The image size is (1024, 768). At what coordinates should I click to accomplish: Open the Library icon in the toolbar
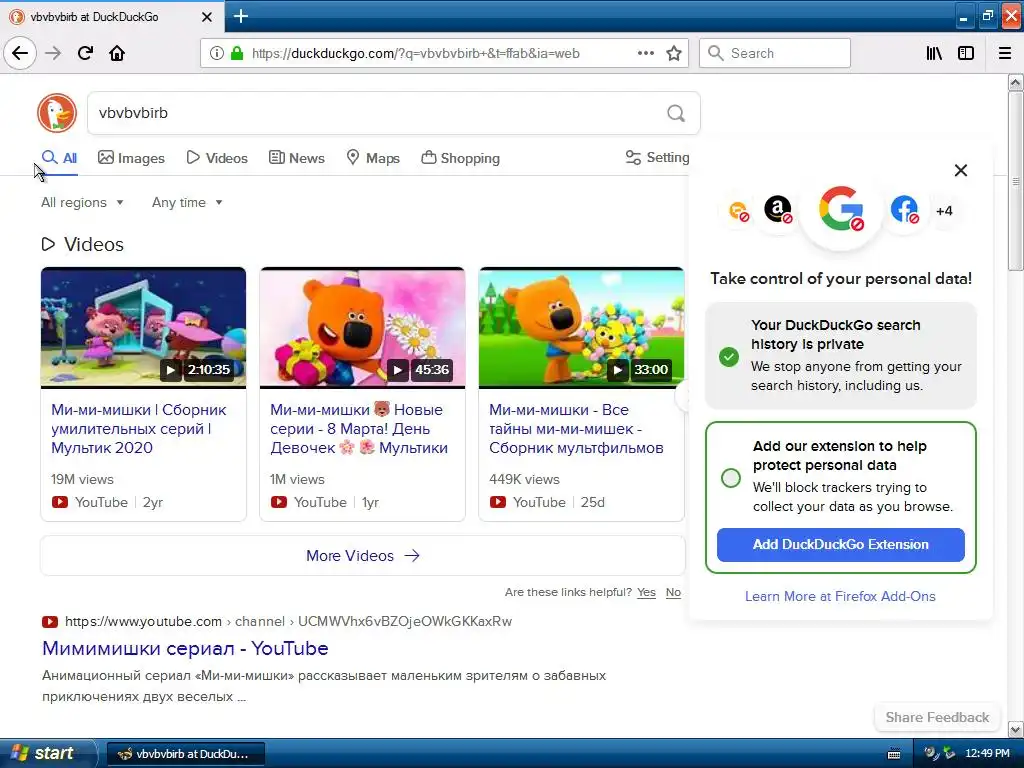[x=934, y=53]
